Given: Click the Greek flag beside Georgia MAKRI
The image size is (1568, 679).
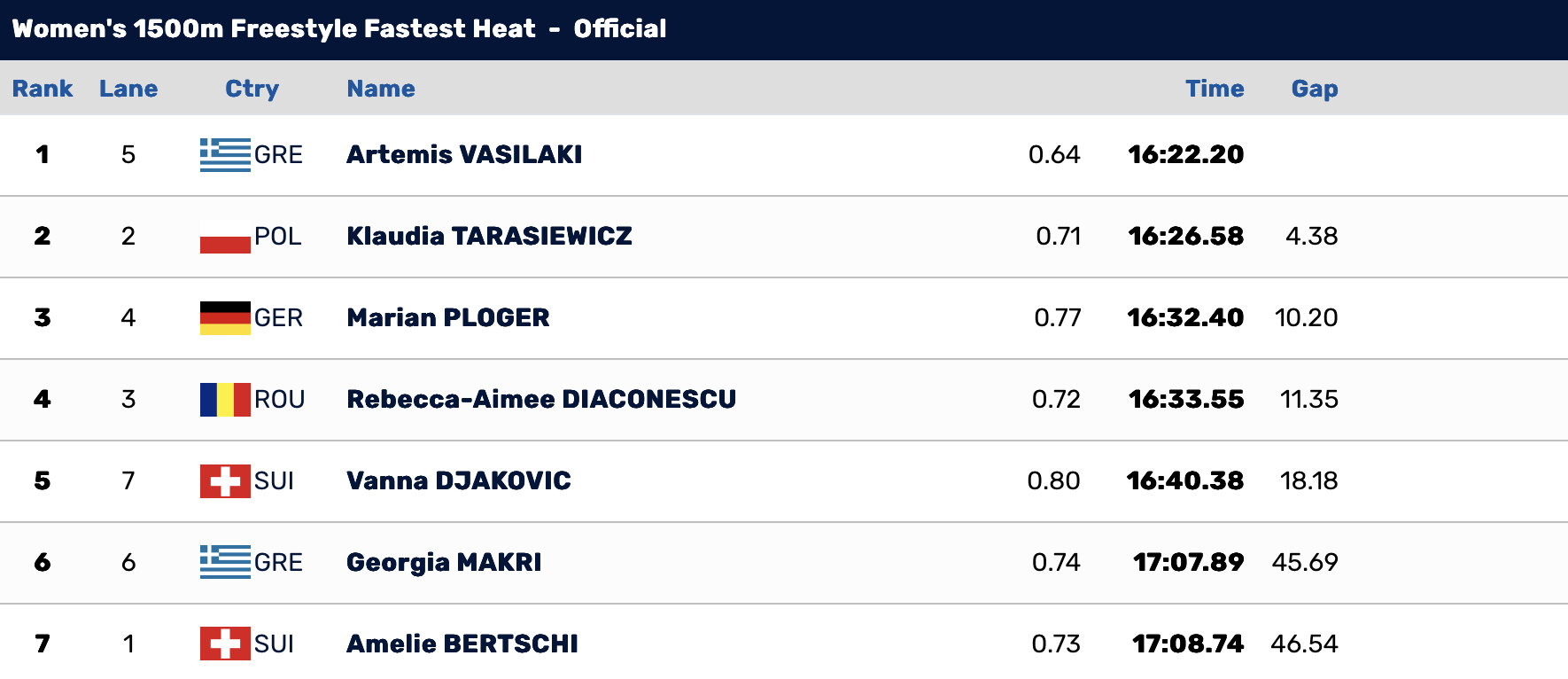Looking at the screenshot, I should coord(225,563).
